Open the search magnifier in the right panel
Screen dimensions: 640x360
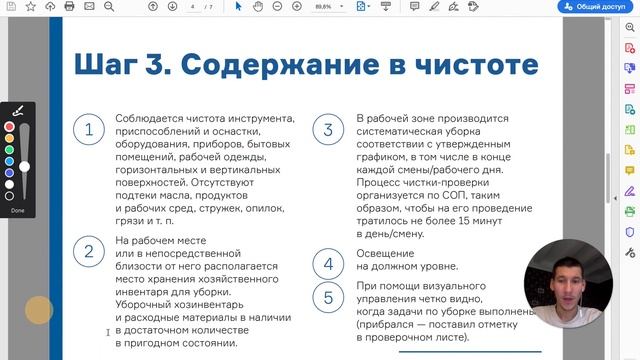coord(630,27)
